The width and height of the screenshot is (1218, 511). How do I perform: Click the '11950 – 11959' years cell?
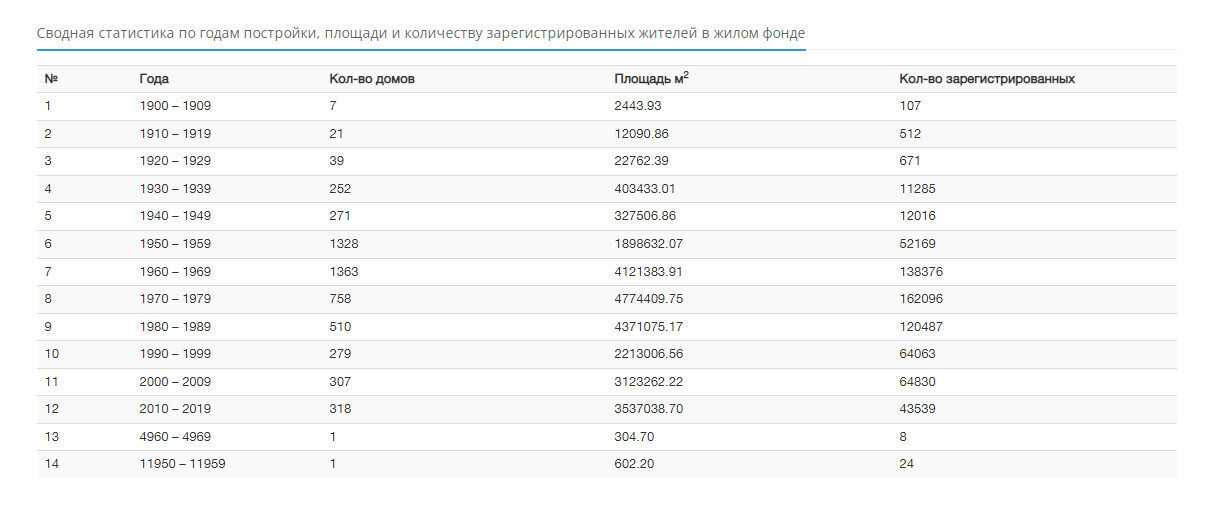182,464
